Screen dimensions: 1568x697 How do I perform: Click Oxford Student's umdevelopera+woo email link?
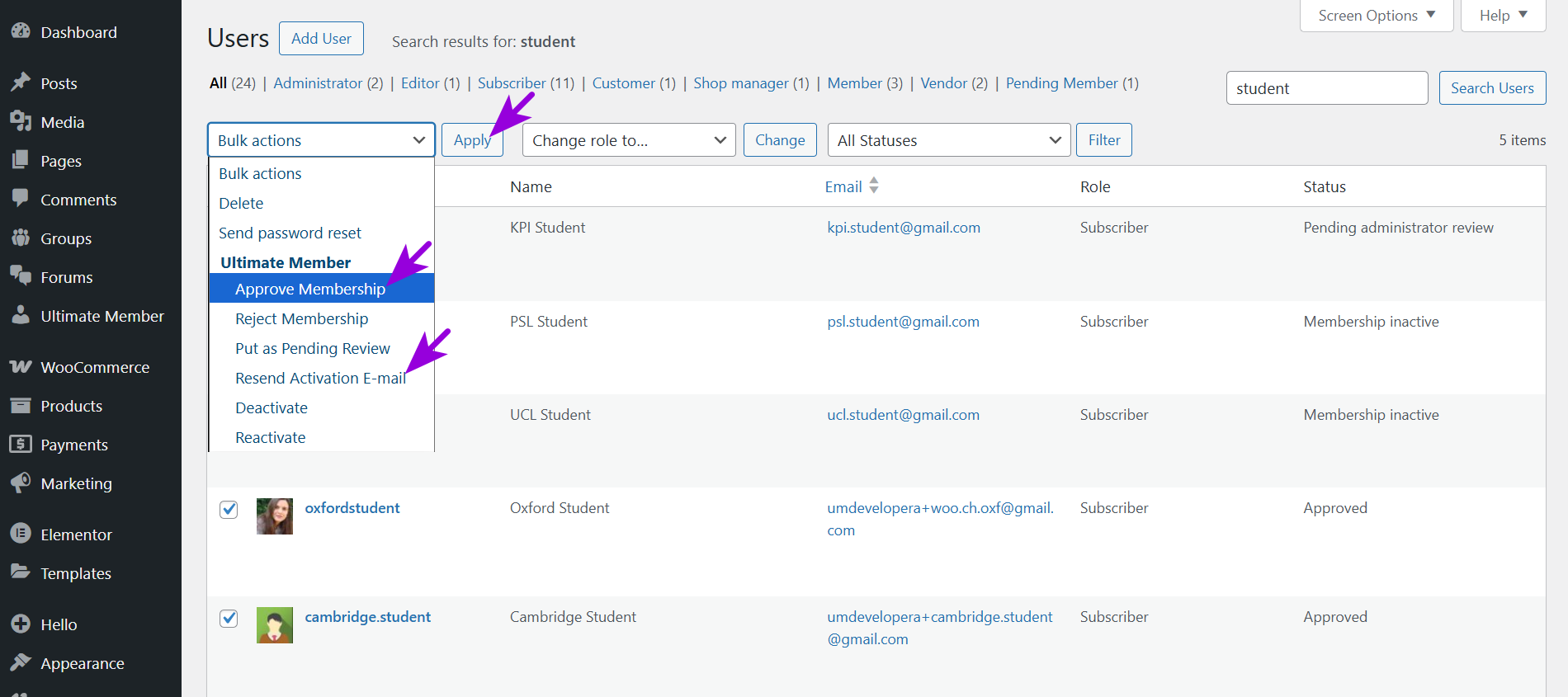click(x=940, y=519)
